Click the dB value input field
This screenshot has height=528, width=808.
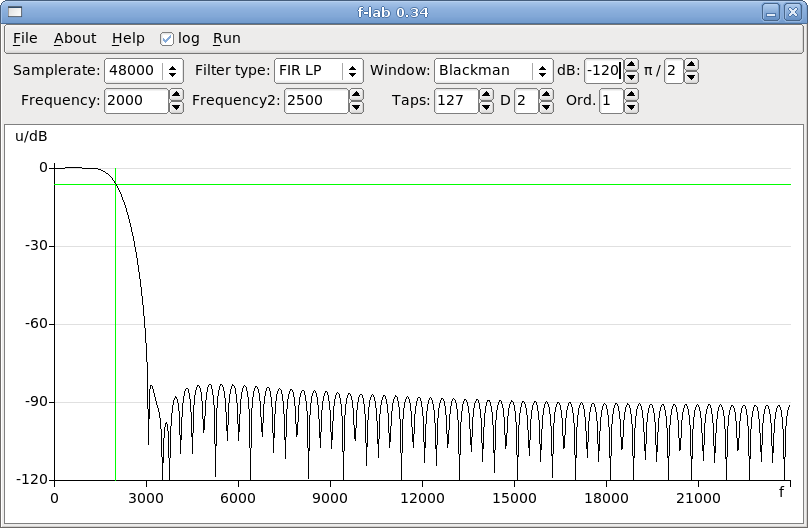pos(603,71)
